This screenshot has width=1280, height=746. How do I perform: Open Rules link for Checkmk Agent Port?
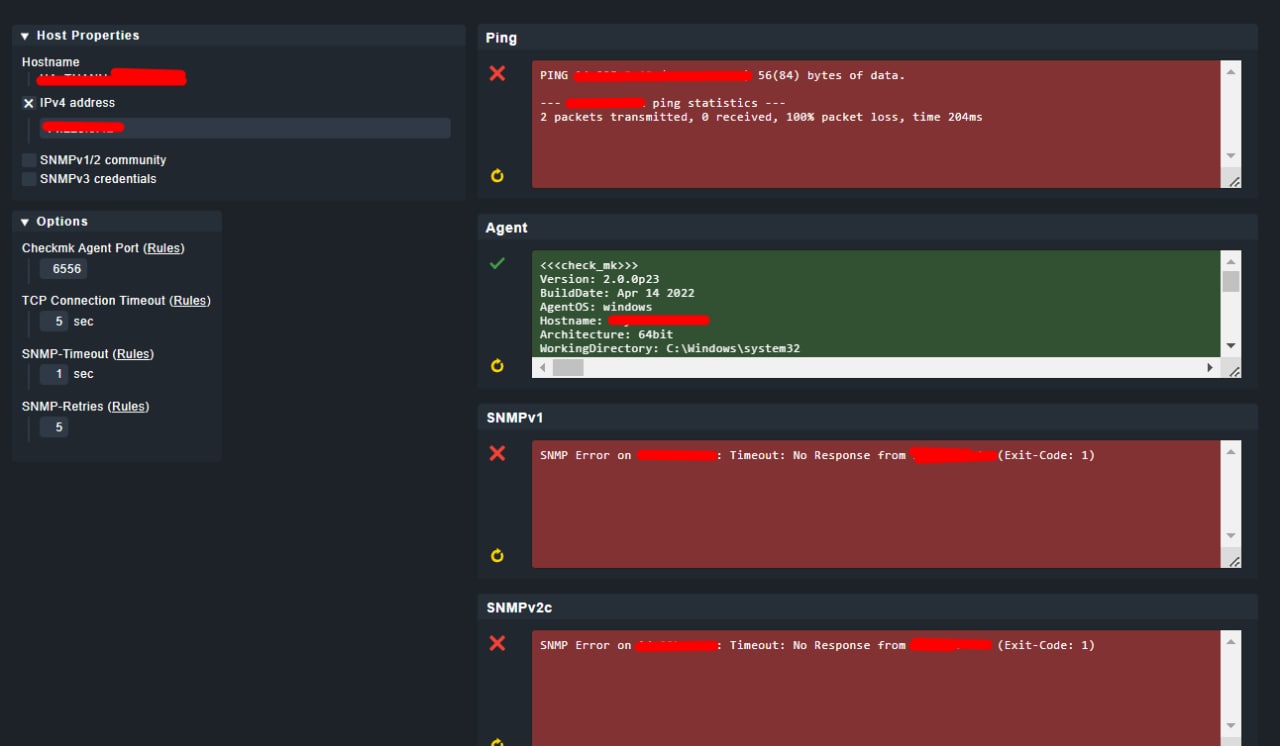165,248
